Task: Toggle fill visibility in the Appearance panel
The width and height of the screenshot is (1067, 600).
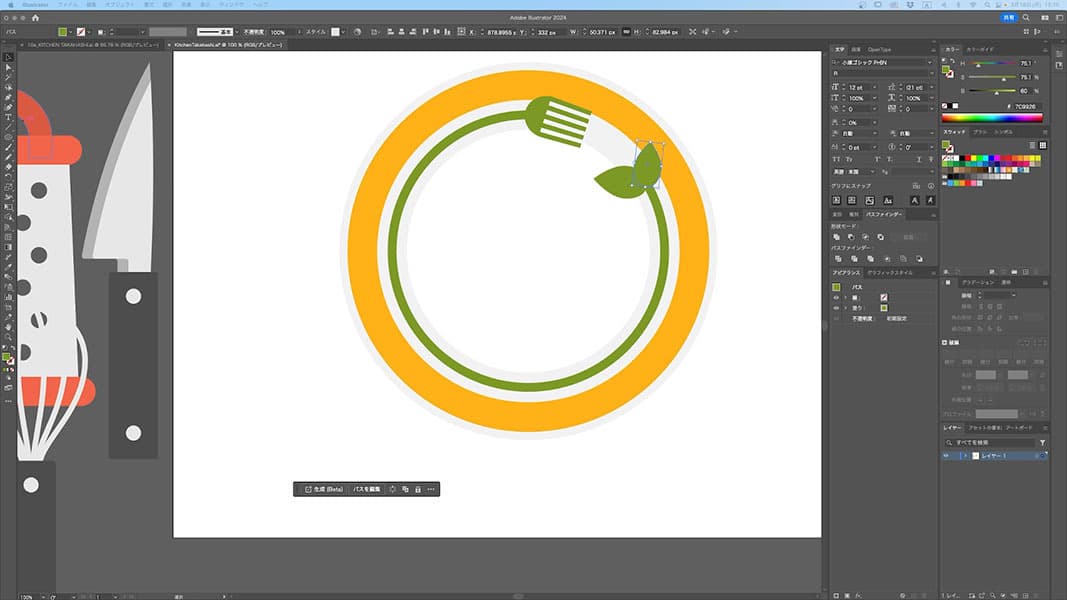Action: 836,308
